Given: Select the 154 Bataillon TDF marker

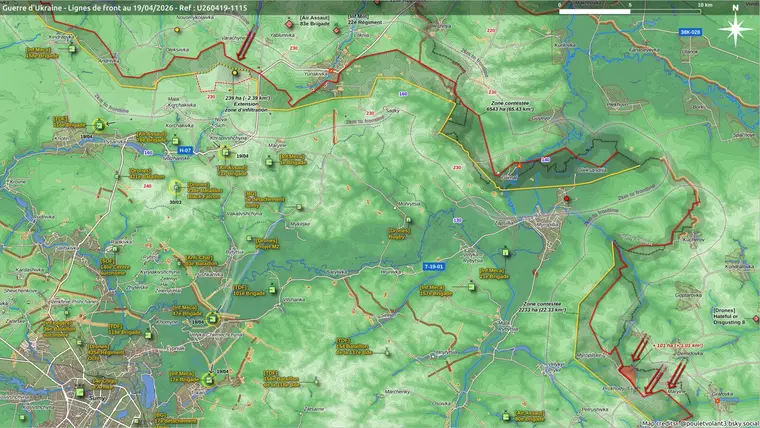Looking at the screenshot, I should click(x=387, y=352).
